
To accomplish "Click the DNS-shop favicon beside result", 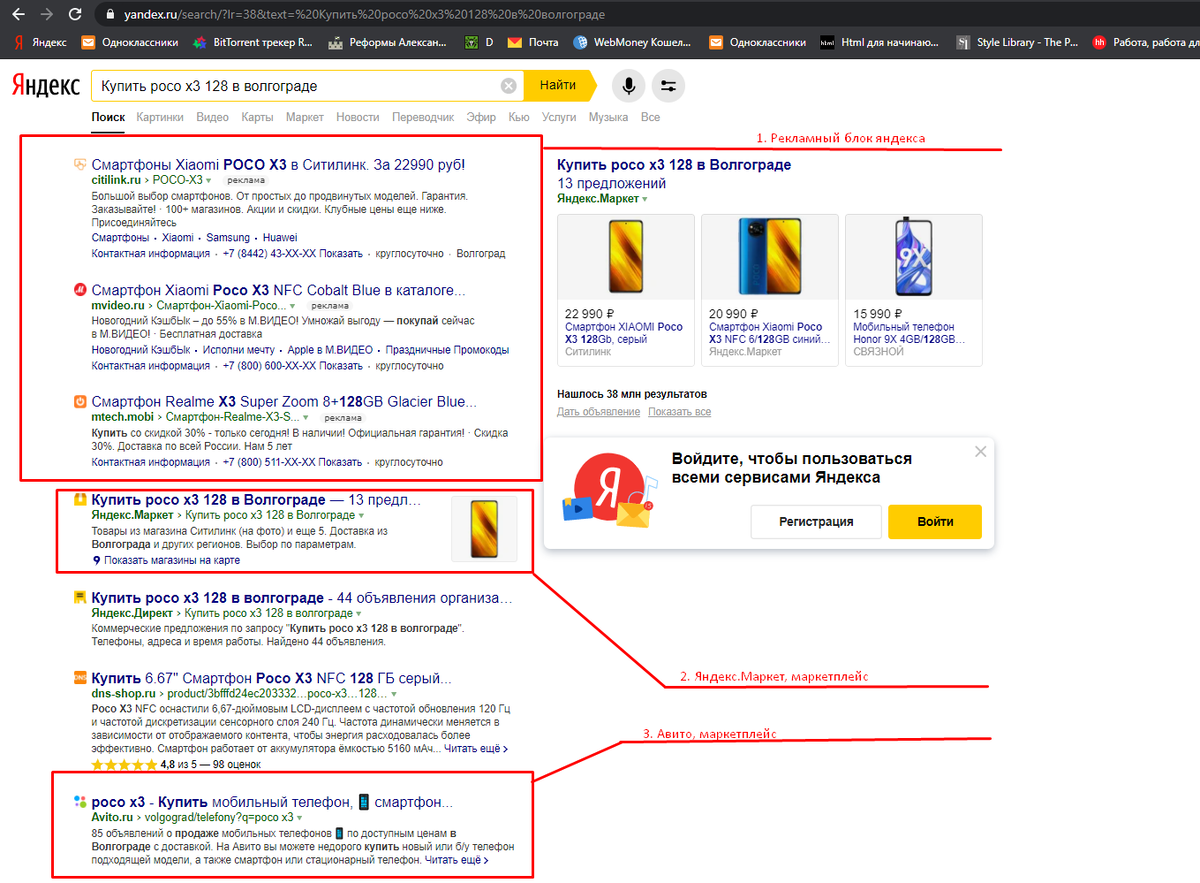I will (x=80, y=678).
